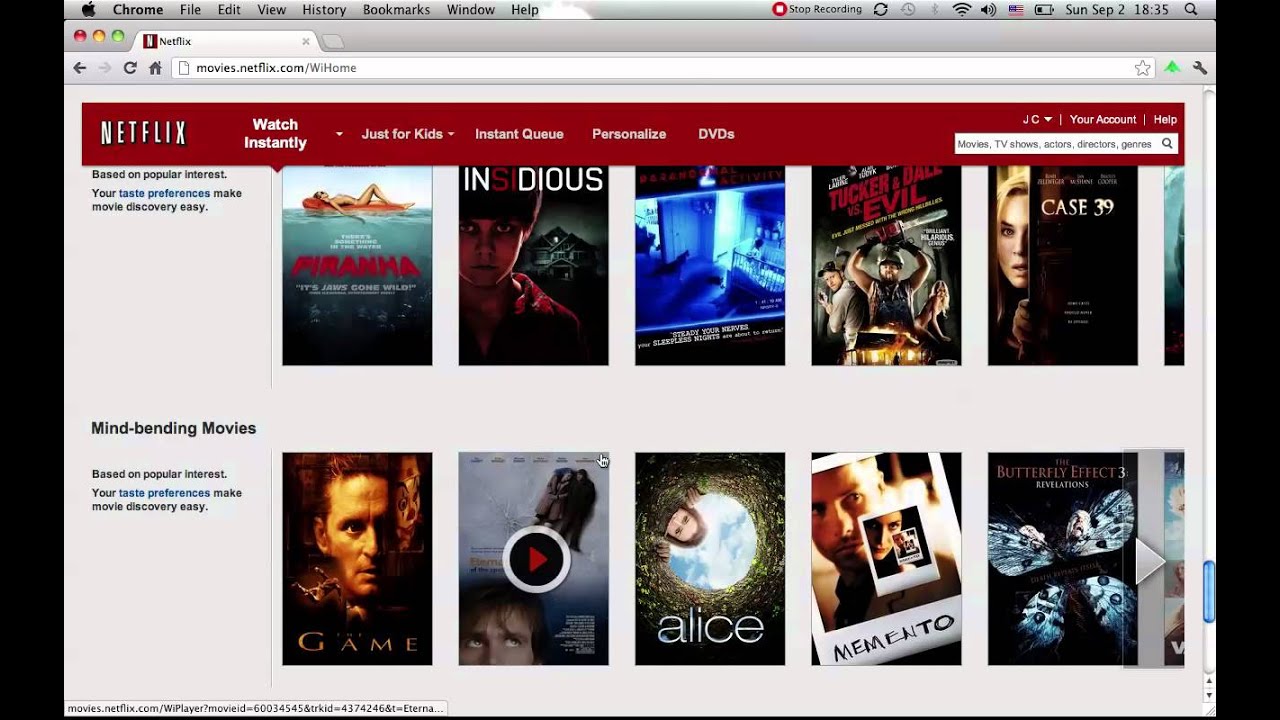Click the search magnifier icon in Netflix search box

1166,144
